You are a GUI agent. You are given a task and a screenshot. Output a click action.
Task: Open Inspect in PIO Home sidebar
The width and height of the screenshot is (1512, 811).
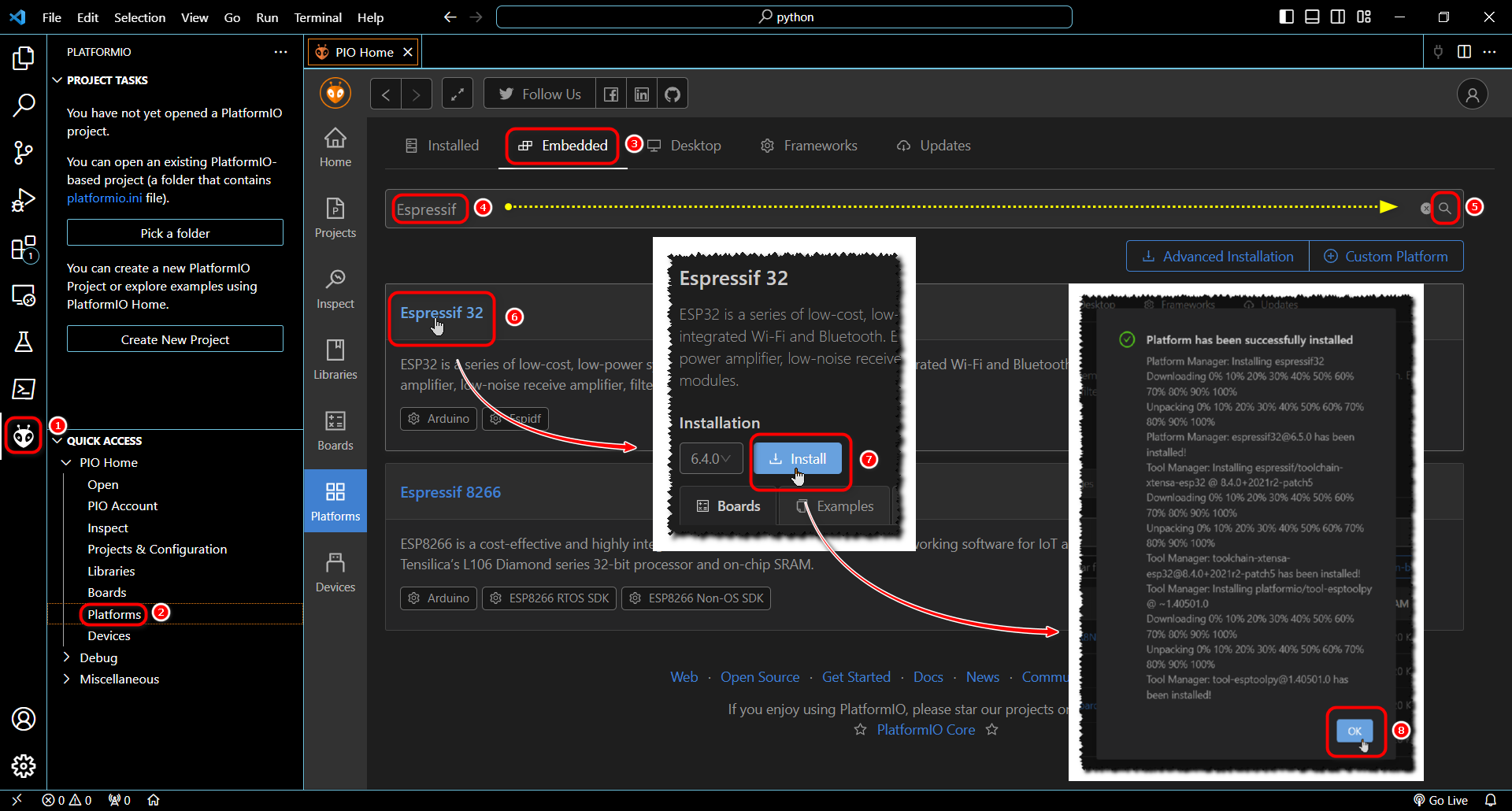[x=335, y=289]
